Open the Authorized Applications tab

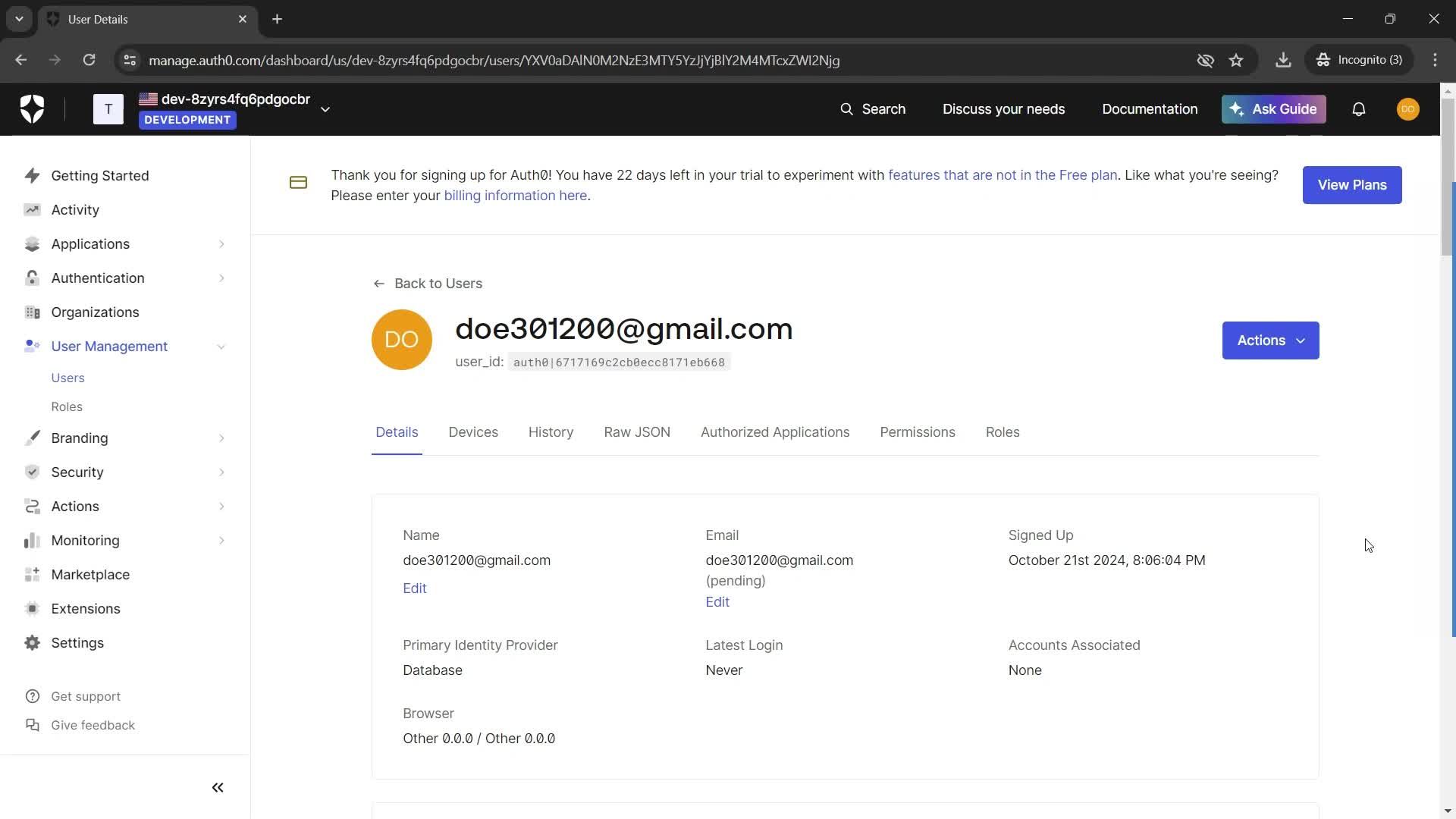[775, 432]
